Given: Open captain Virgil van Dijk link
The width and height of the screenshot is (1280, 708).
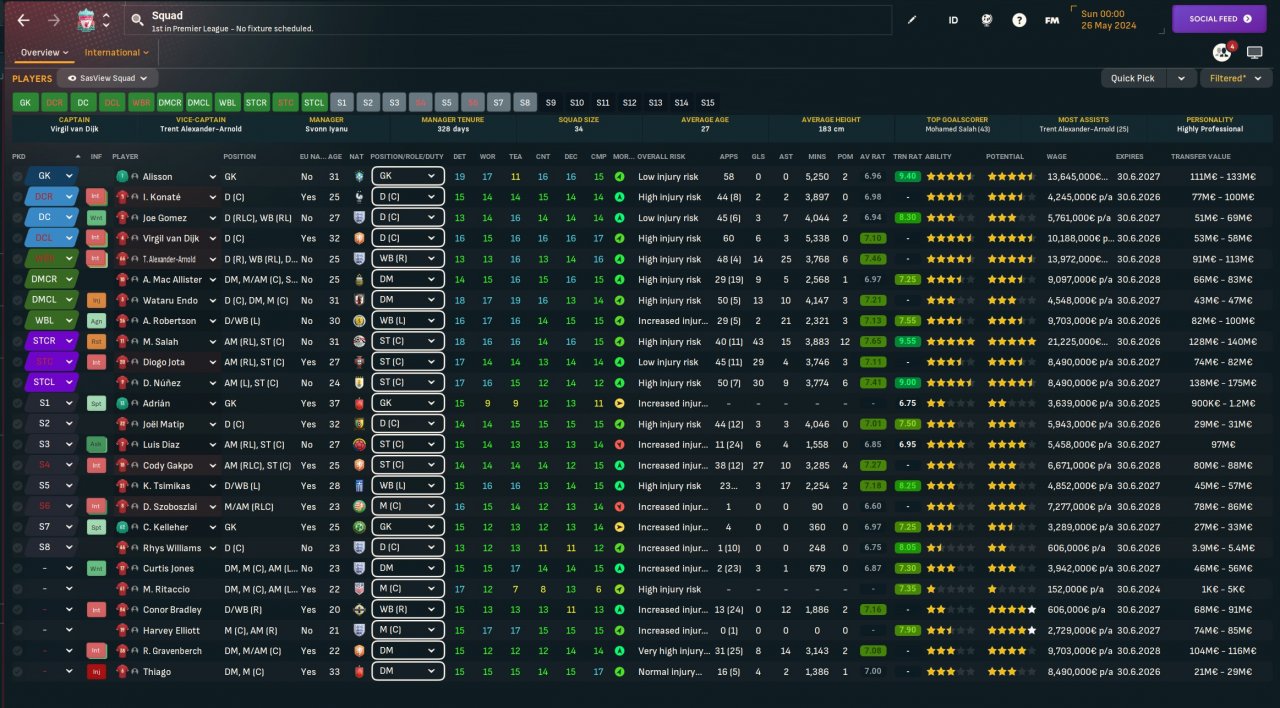Looking at the screenshot, I should click(x=74, y=129).
